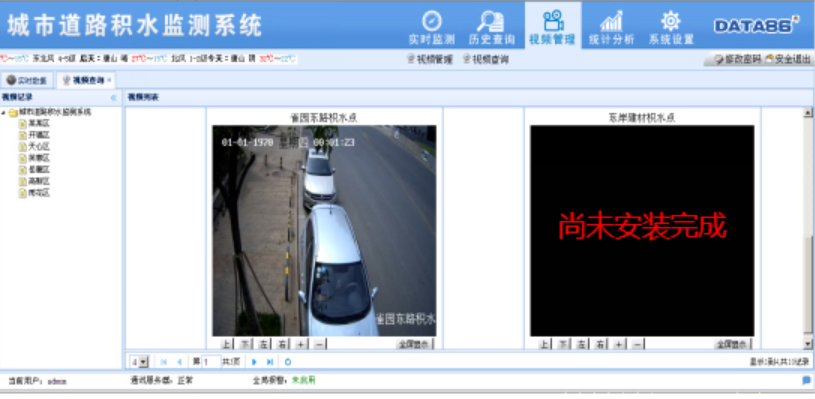Click 左 under the 尚未安装完成 video
The image size is (815, 399).
(581, 344)
